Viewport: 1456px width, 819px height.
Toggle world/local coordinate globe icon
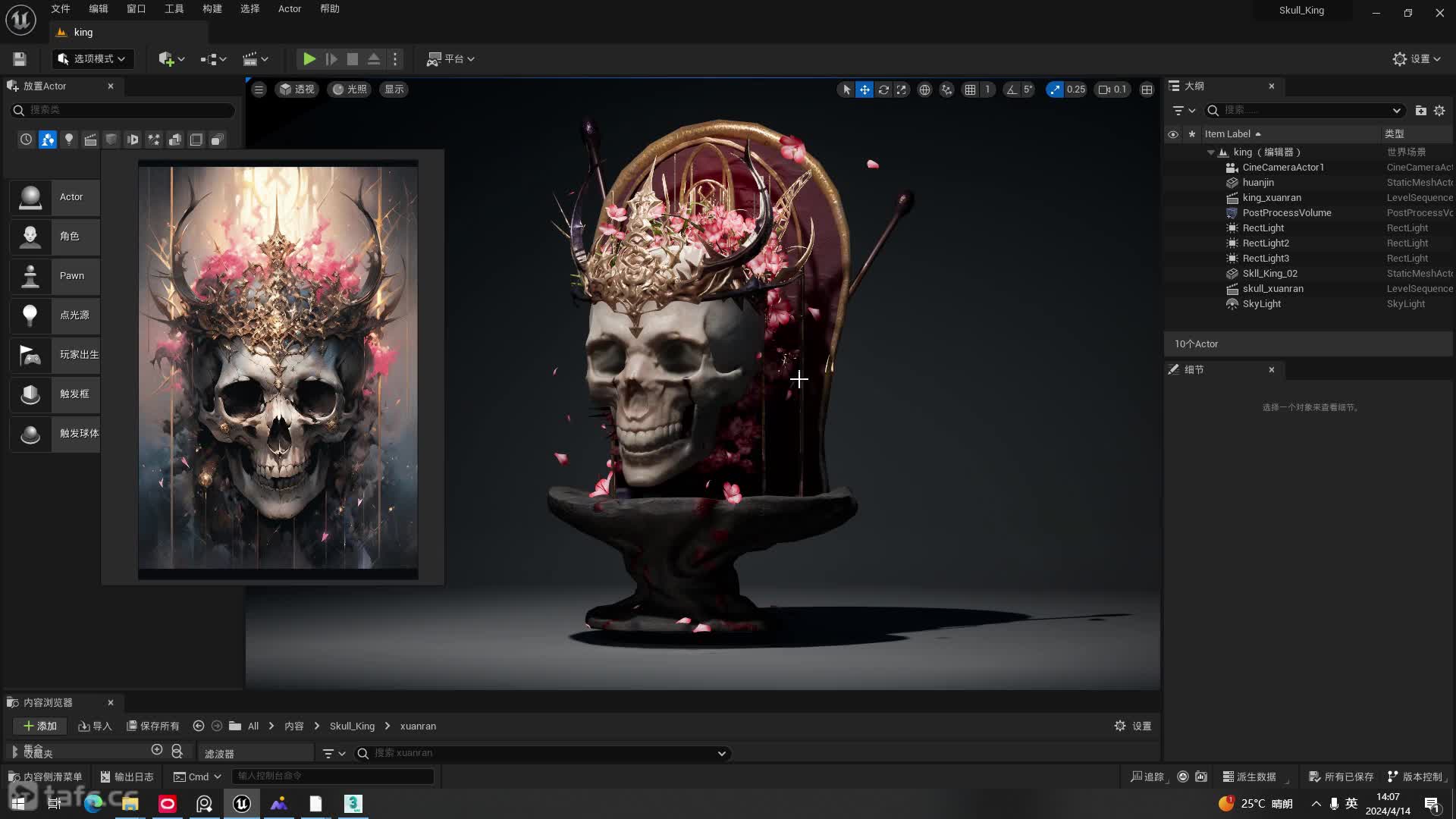pos(924,89)
